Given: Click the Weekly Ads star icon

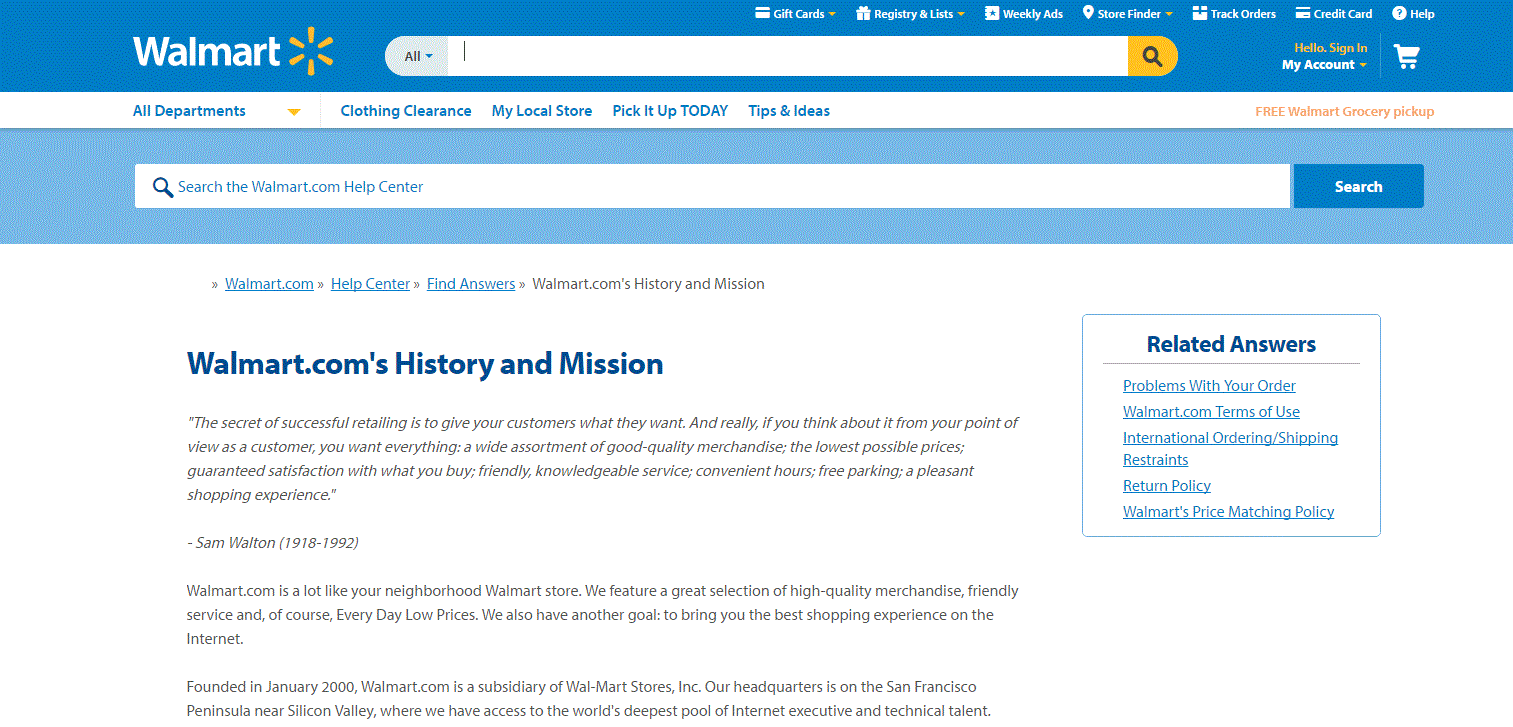Looking at the screenshot, I should coord(991,14).
